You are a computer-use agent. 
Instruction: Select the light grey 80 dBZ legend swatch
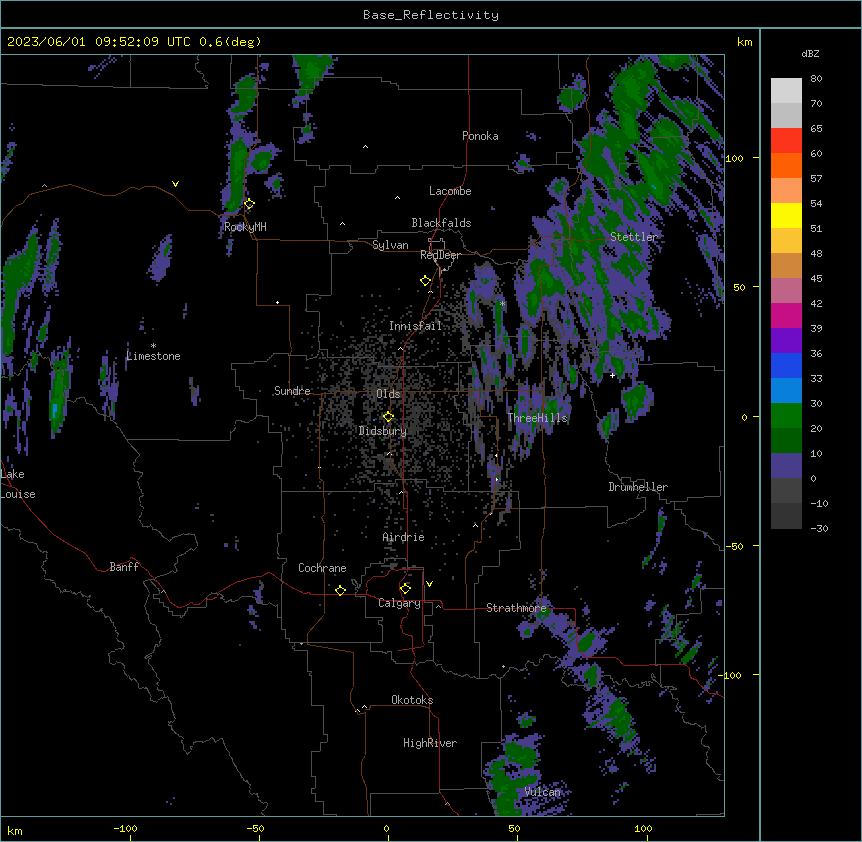click(x=786, y=91)
